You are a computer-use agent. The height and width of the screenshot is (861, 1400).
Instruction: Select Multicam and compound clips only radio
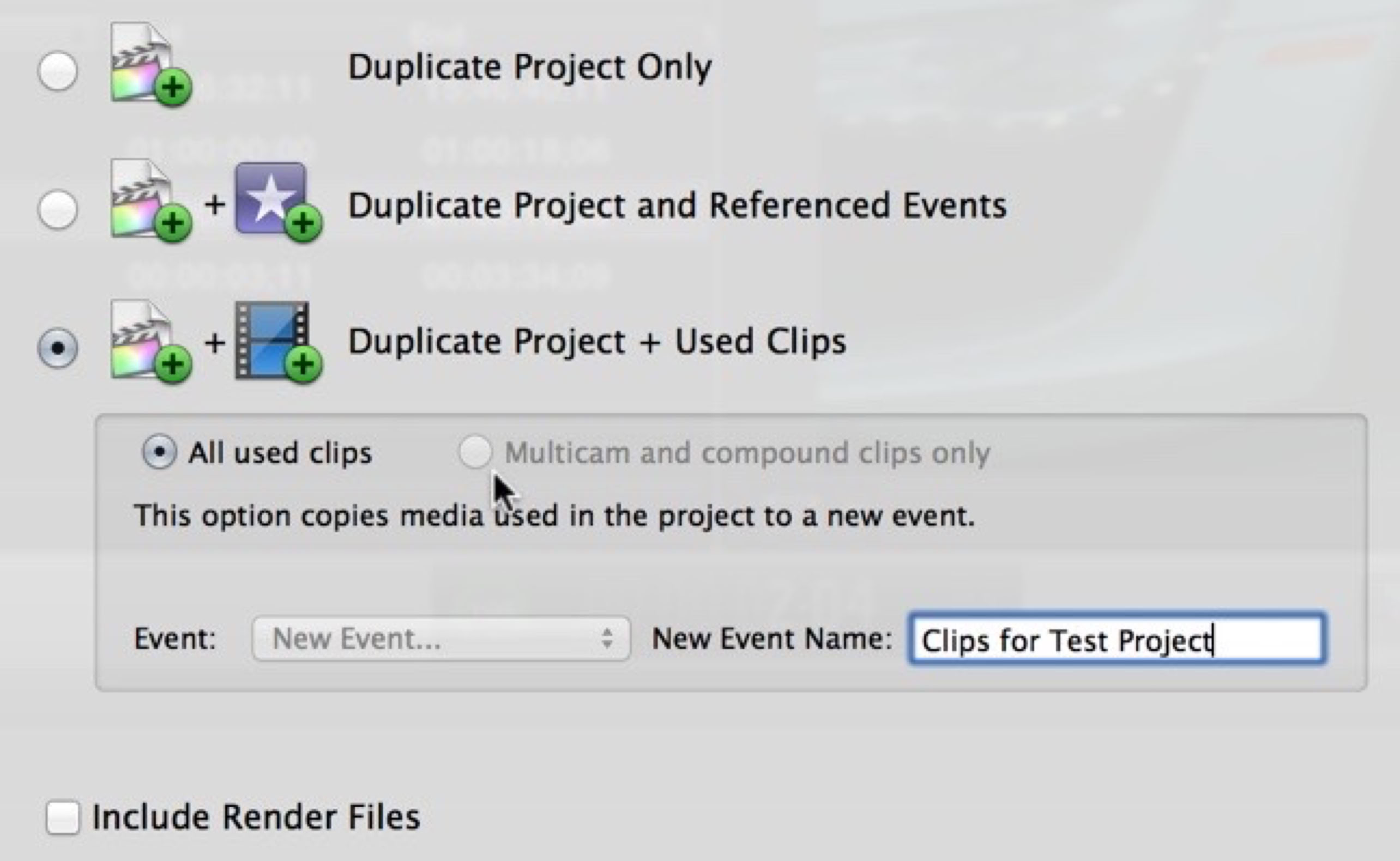point(475,452)
